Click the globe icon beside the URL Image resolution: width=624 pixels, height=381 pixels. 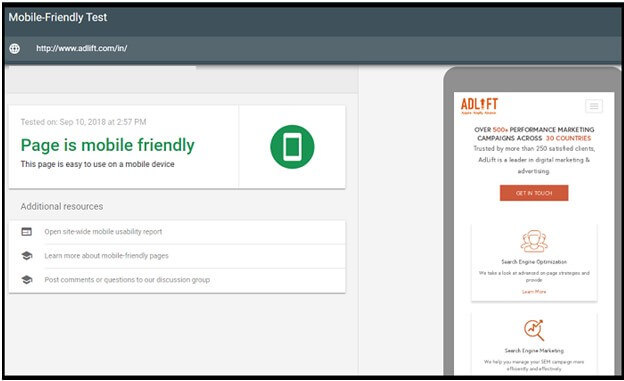pyautogui.click(x=15, y=49)
